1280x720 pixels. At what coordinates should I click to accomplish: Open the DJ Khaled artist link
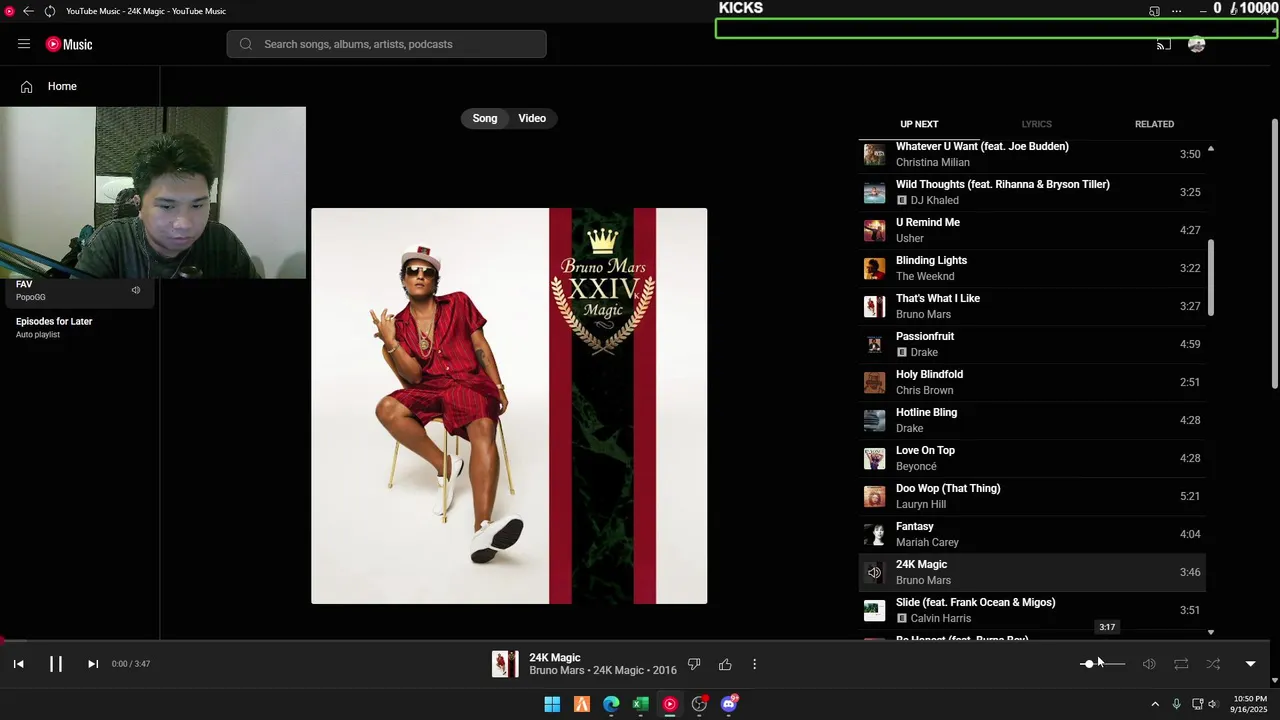point(934,200)
